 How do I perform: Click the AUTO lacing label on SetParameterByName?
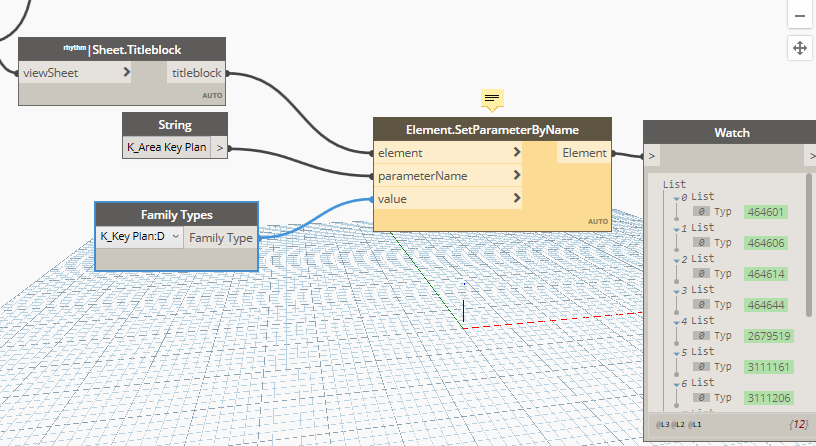coord(597,222)
